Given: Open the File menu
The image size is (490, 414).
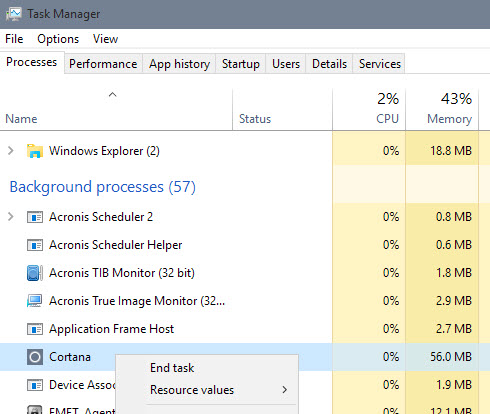Looking at the screenshot, I should pyautogui.click(x=14, y=39).
